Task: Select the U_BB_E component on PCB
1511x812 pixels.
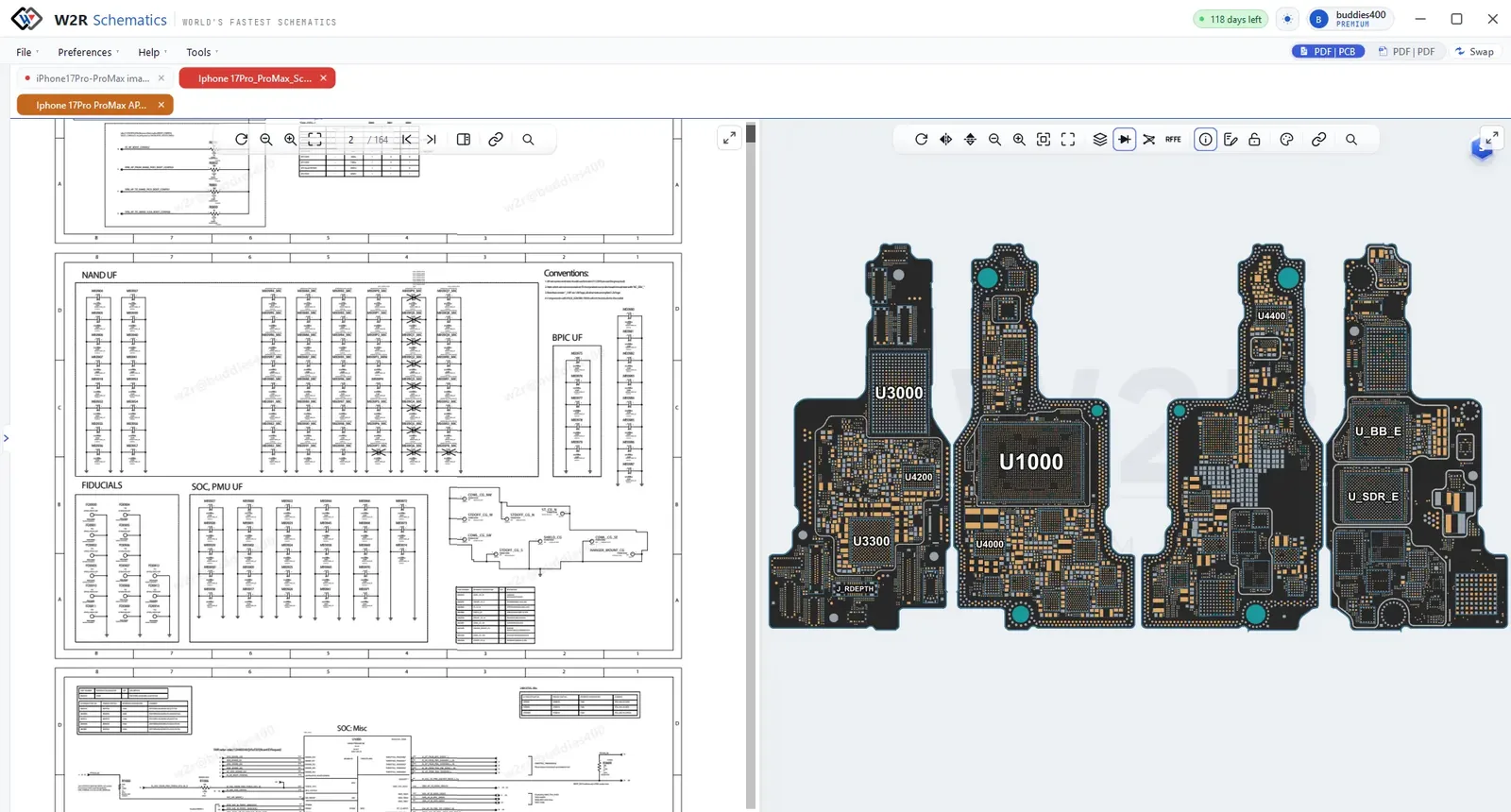Action: [x=1378, y=431]
